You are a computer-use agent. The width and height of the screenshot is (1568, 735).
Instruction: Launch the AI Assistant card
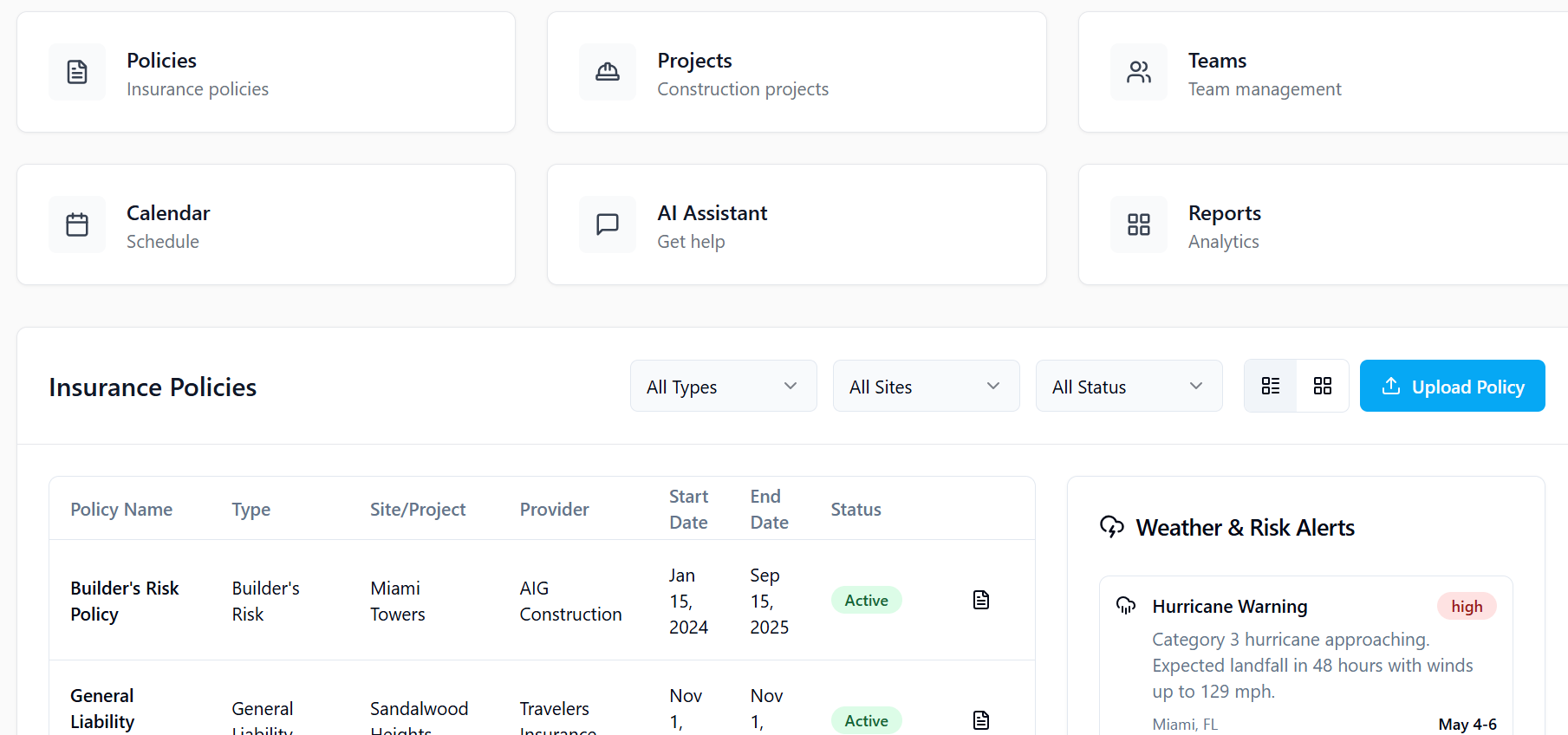[797, 224]
